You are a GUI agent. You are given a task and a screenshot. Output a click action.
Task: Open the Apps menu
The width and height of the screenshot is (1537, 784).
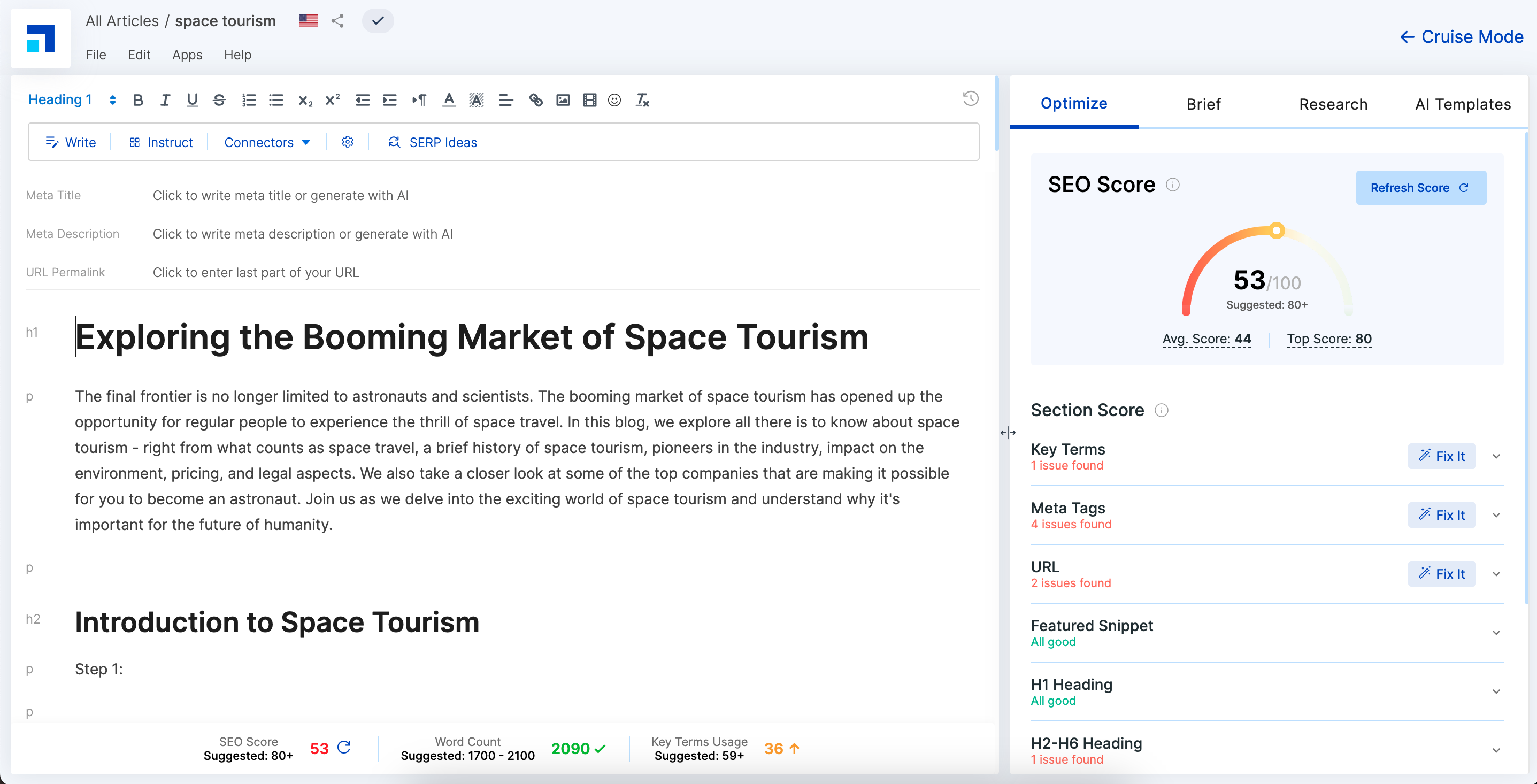(x=187, y=55)
